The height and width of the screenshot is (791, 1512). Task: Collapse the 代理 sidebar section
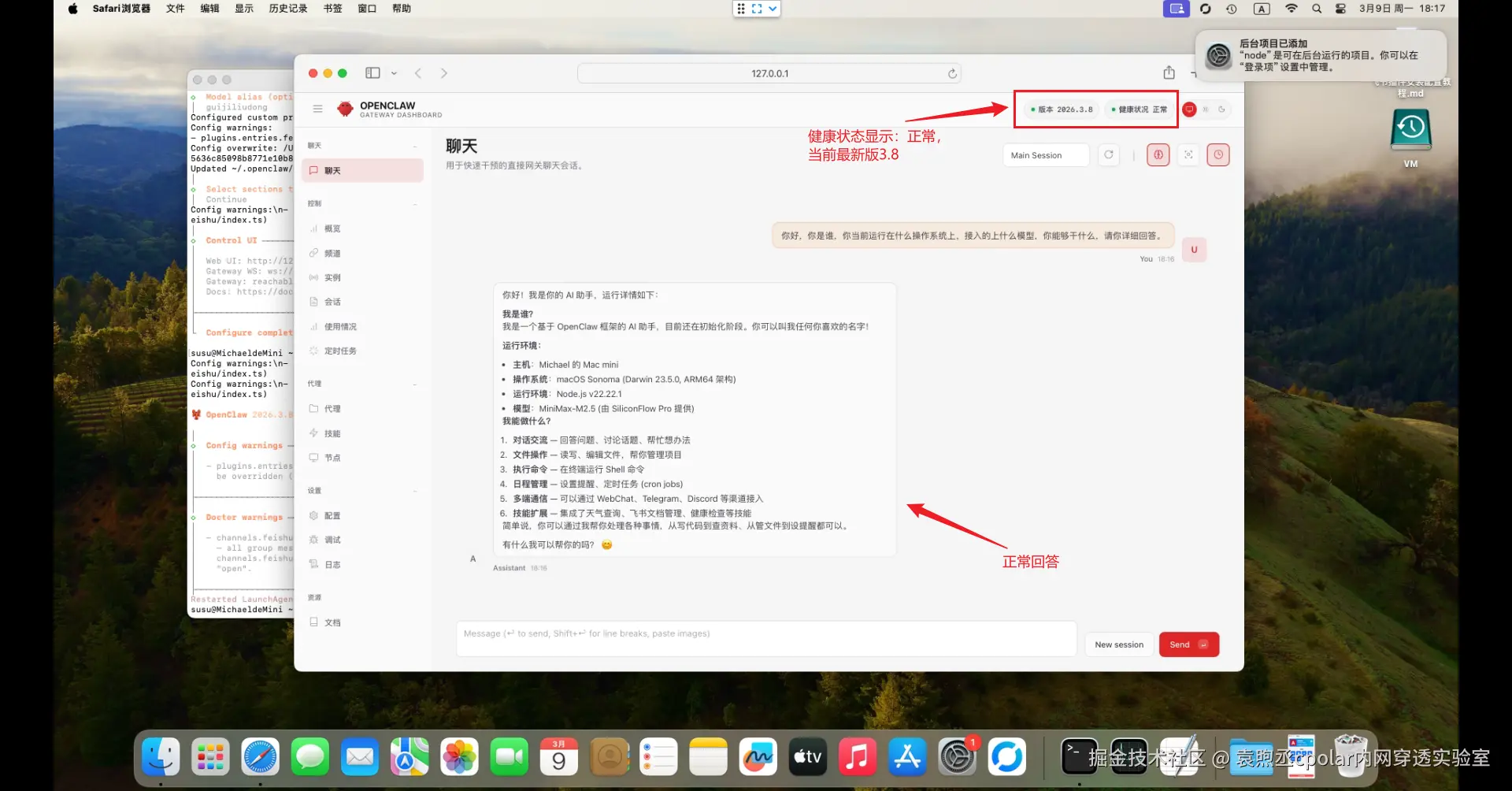(x=363, y=384)
